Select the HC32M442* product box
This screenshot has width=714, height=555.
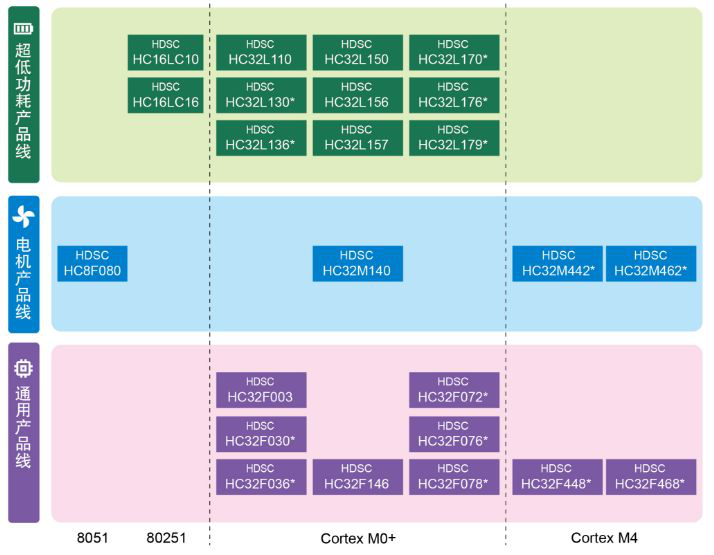(x=557, y=264)
